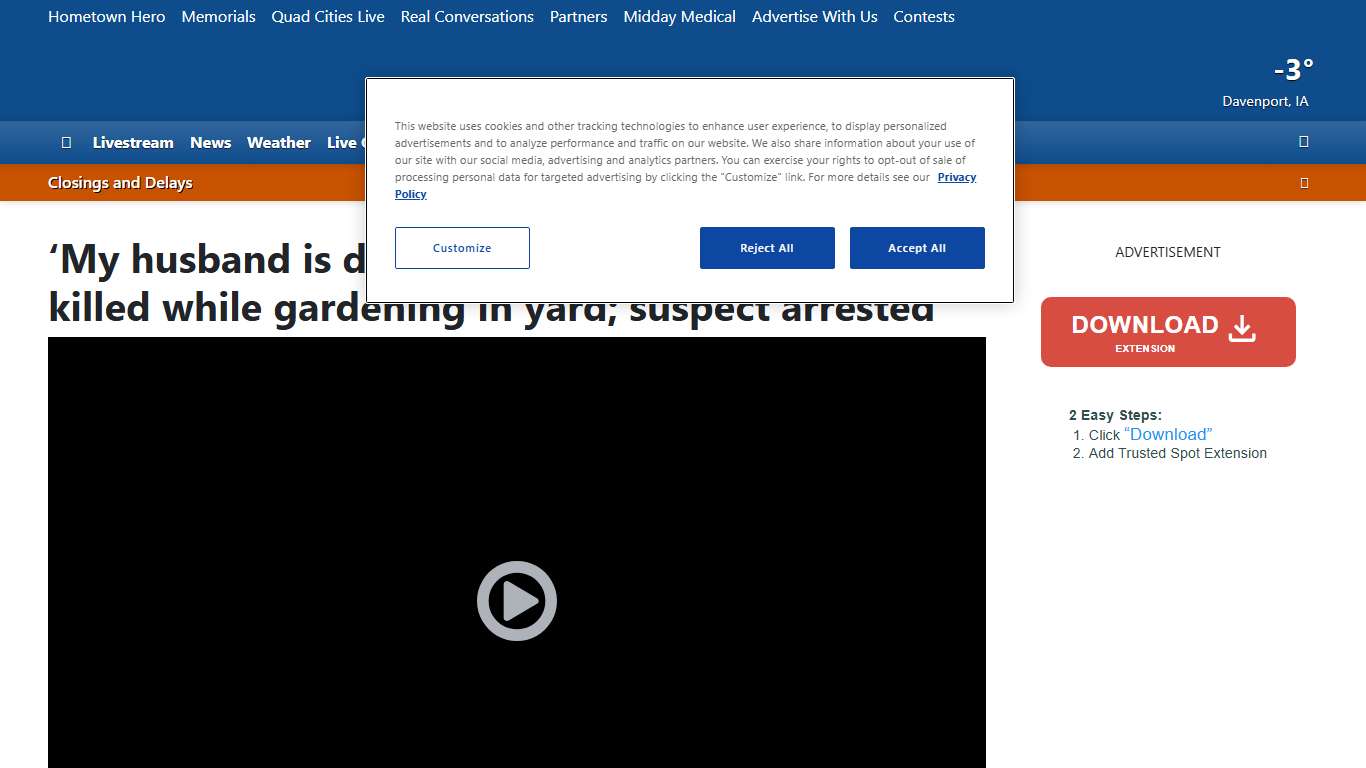This screenshot has height=768, width=1366.
Task: Open the Weather section
Action: [278, 142]
